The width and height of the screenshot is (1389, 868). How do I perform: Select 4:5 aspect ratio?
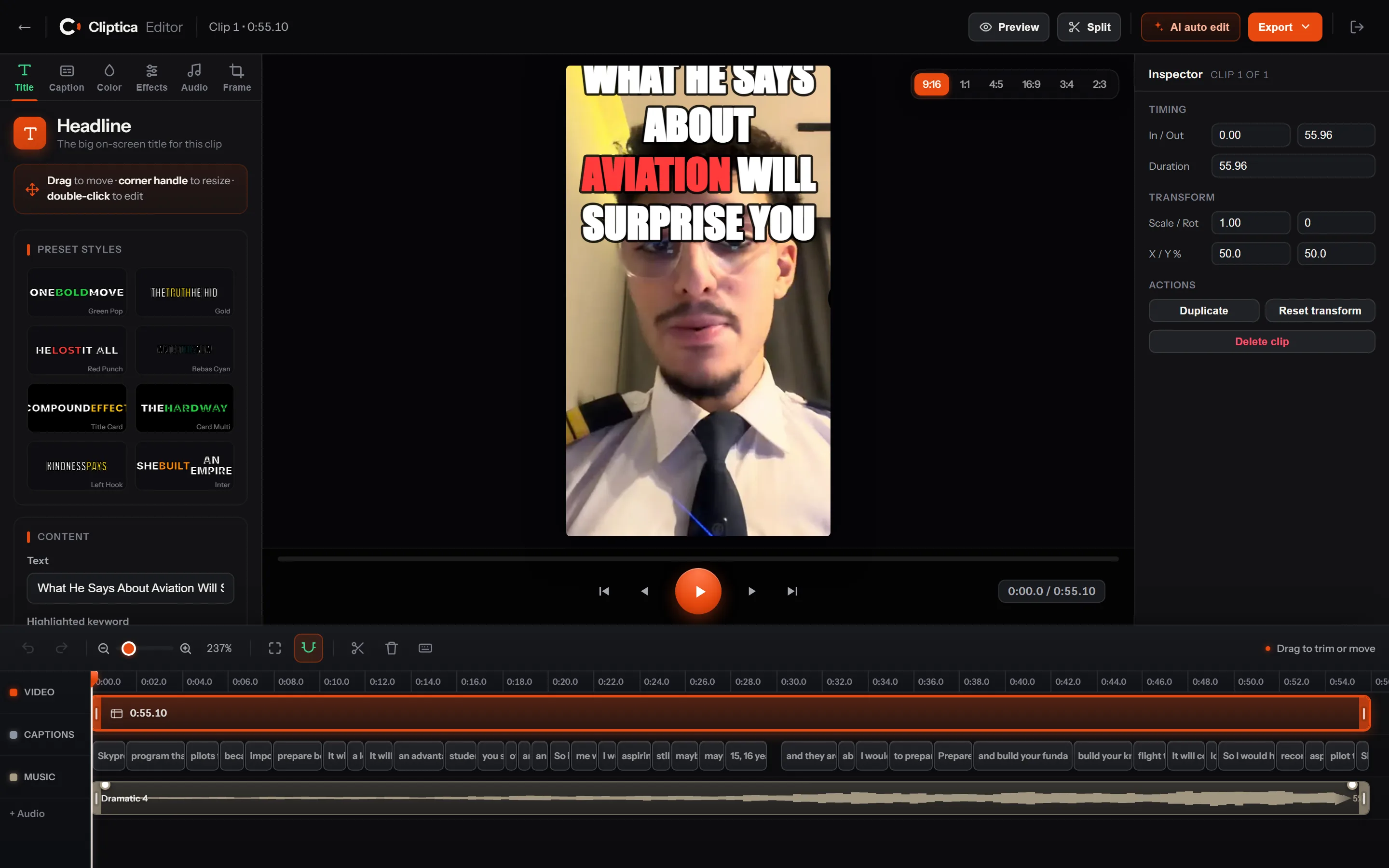[x=996, y=84]
